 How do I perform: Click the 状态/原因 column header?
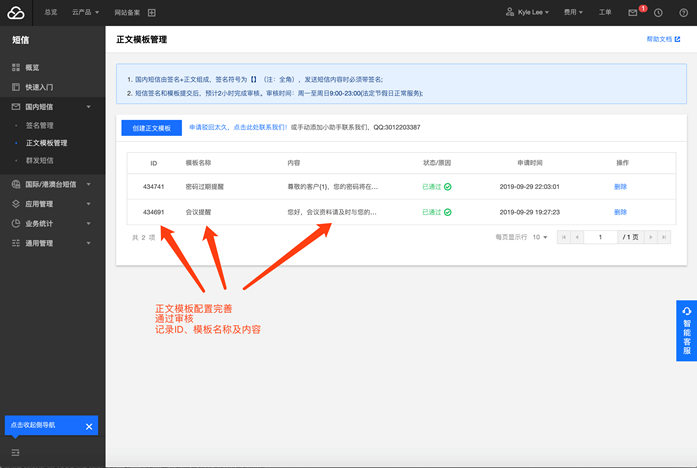[437, 163]
